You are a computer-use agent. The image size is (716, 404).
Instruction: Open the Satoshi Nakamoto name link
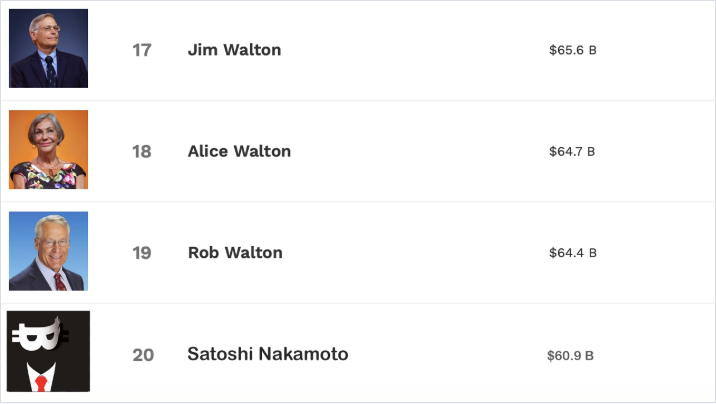pos(267,354)
